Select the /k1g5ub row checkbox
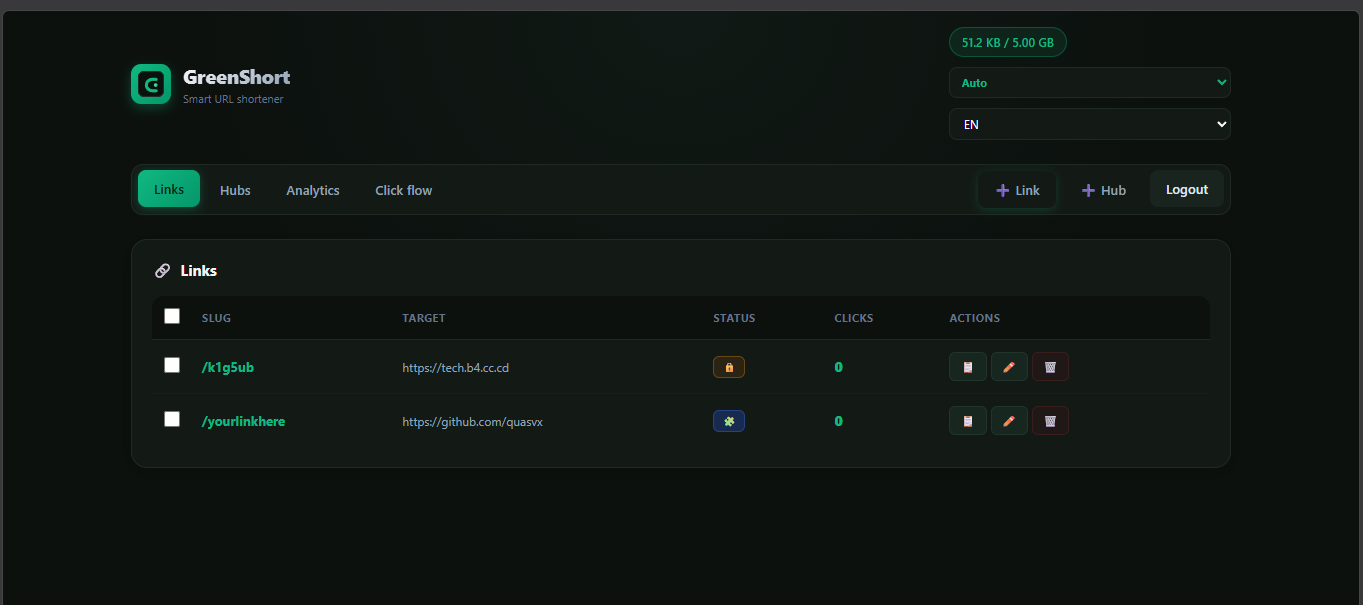 [172, 365]
